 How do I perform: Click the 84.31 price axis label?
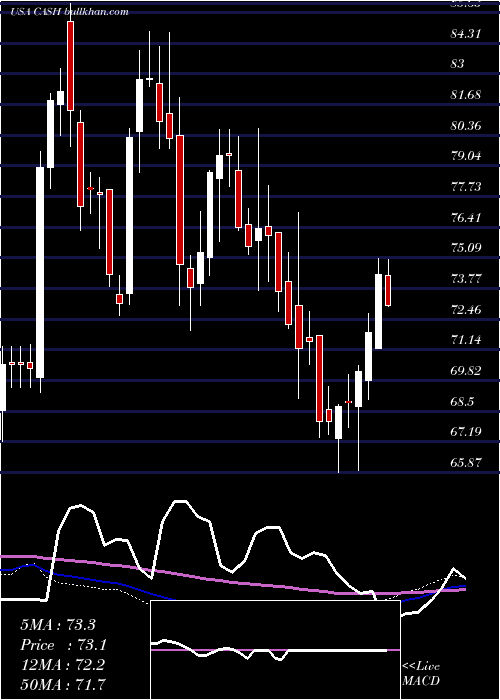[x=466, y=33]
